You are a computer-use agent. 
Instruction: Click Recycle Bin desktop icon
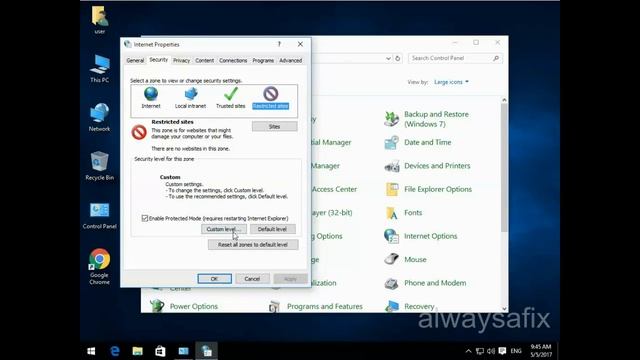100,166
